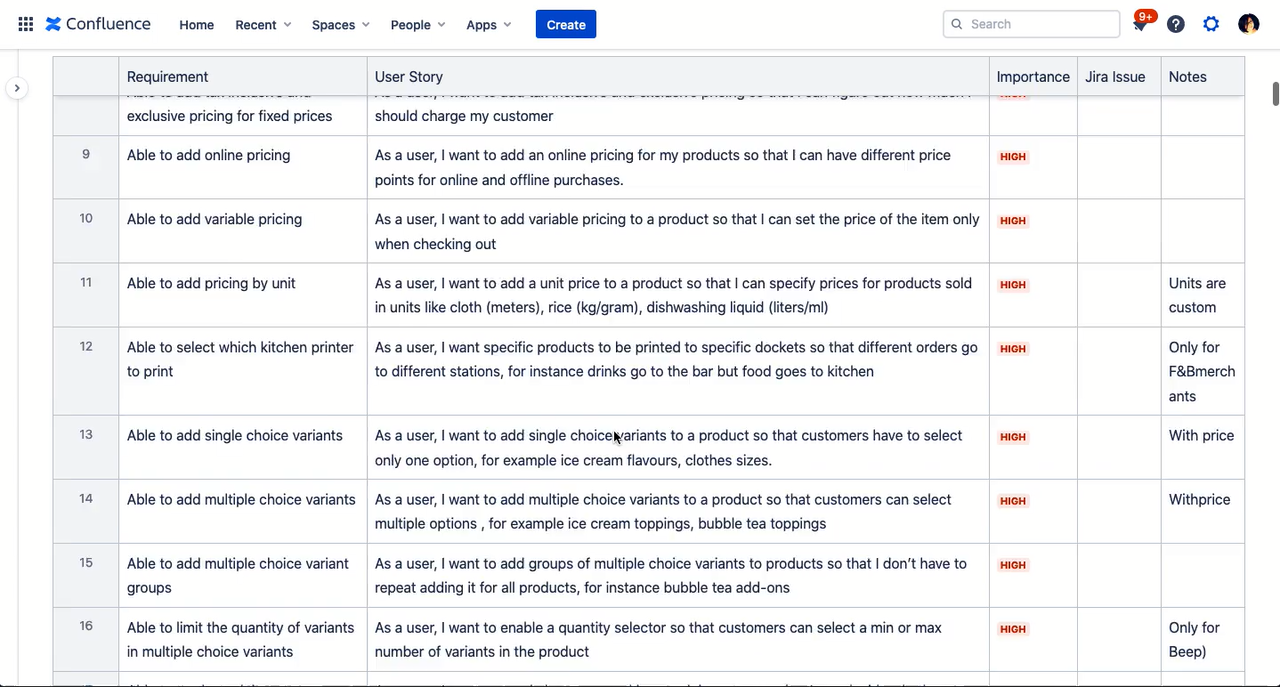Select 'Able to add pricing by unit' requirement
This screenshot has width=1280, height=687.
click(x=211, y=283)
